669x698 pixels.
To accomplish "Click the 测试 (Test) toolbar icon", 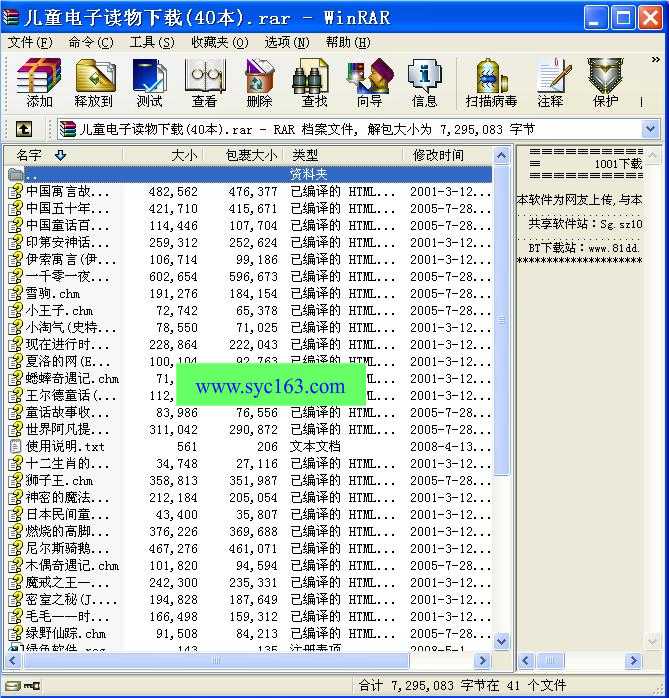I will (149, 82).
